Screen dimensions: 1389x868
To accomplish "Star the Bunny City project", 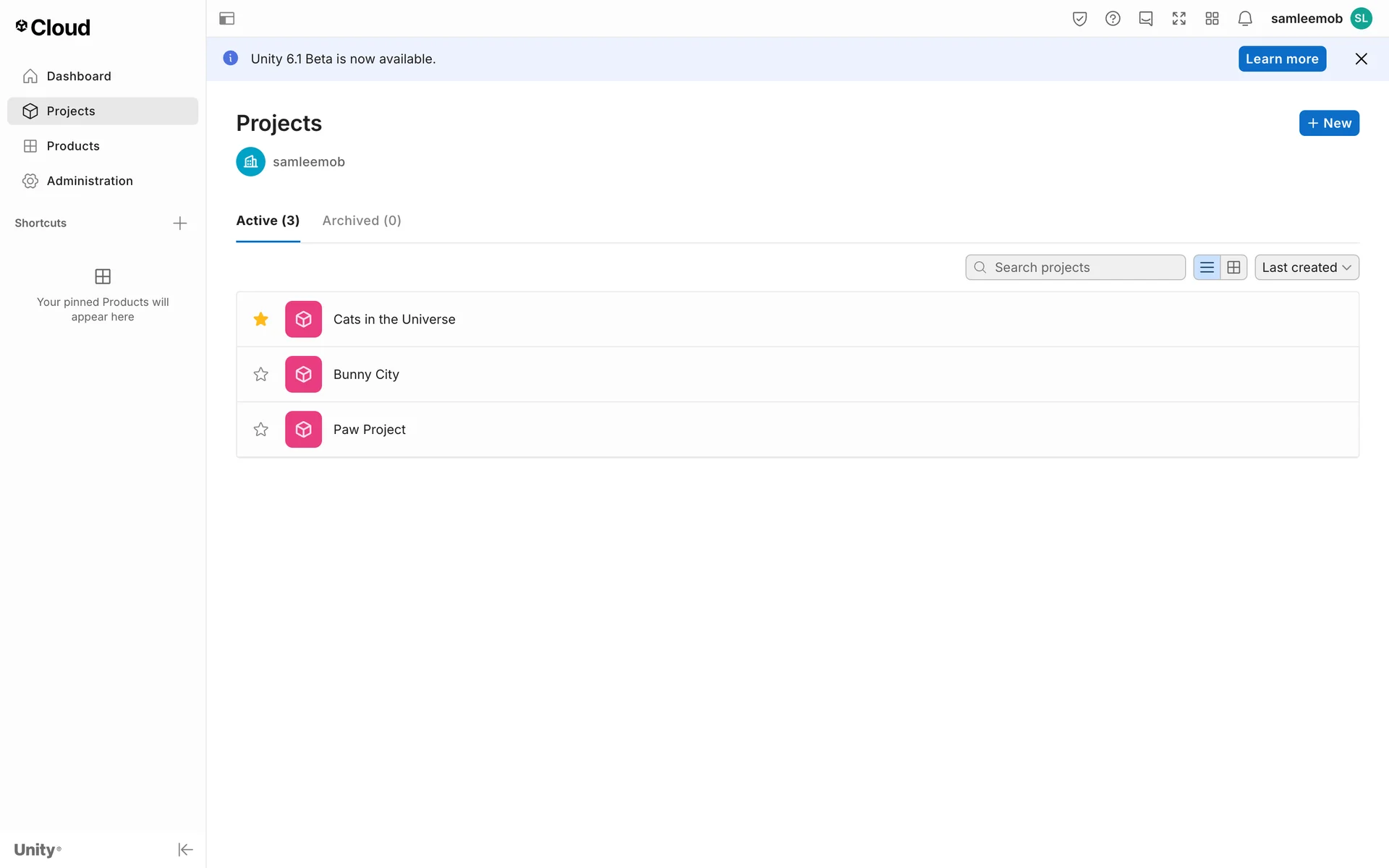I will click(x=261, y=374).
